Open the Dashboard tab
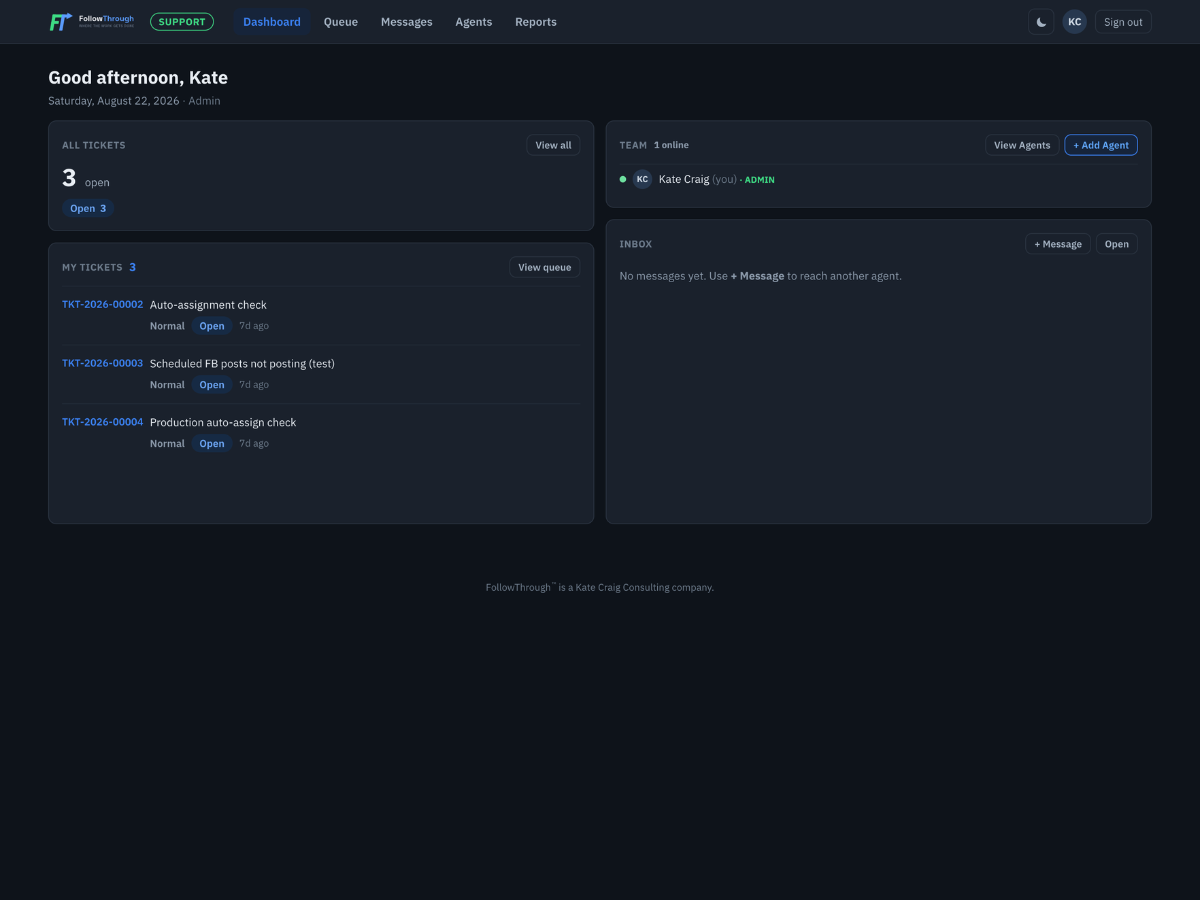Image resolution: width=1200 pixels, height=900 pixels. click(x=272, y=22)
